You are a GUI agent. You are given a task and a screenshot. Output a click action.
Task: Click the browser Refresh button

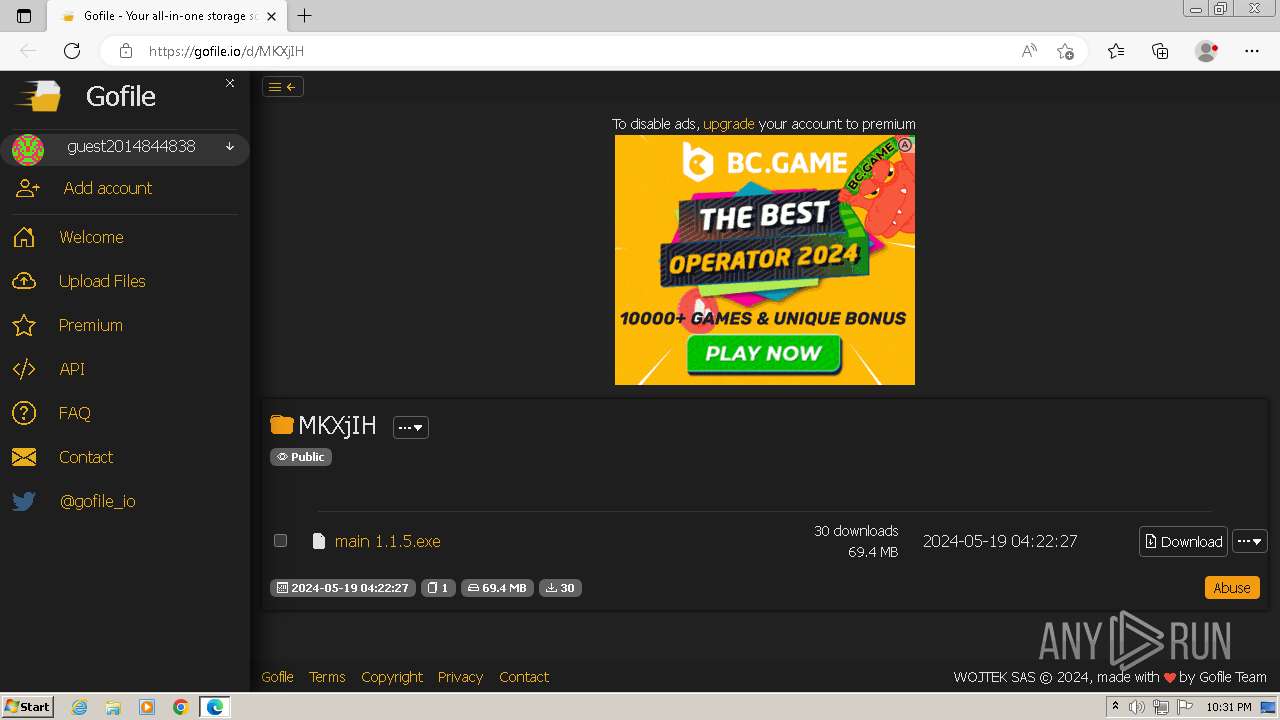coord(72,51)
